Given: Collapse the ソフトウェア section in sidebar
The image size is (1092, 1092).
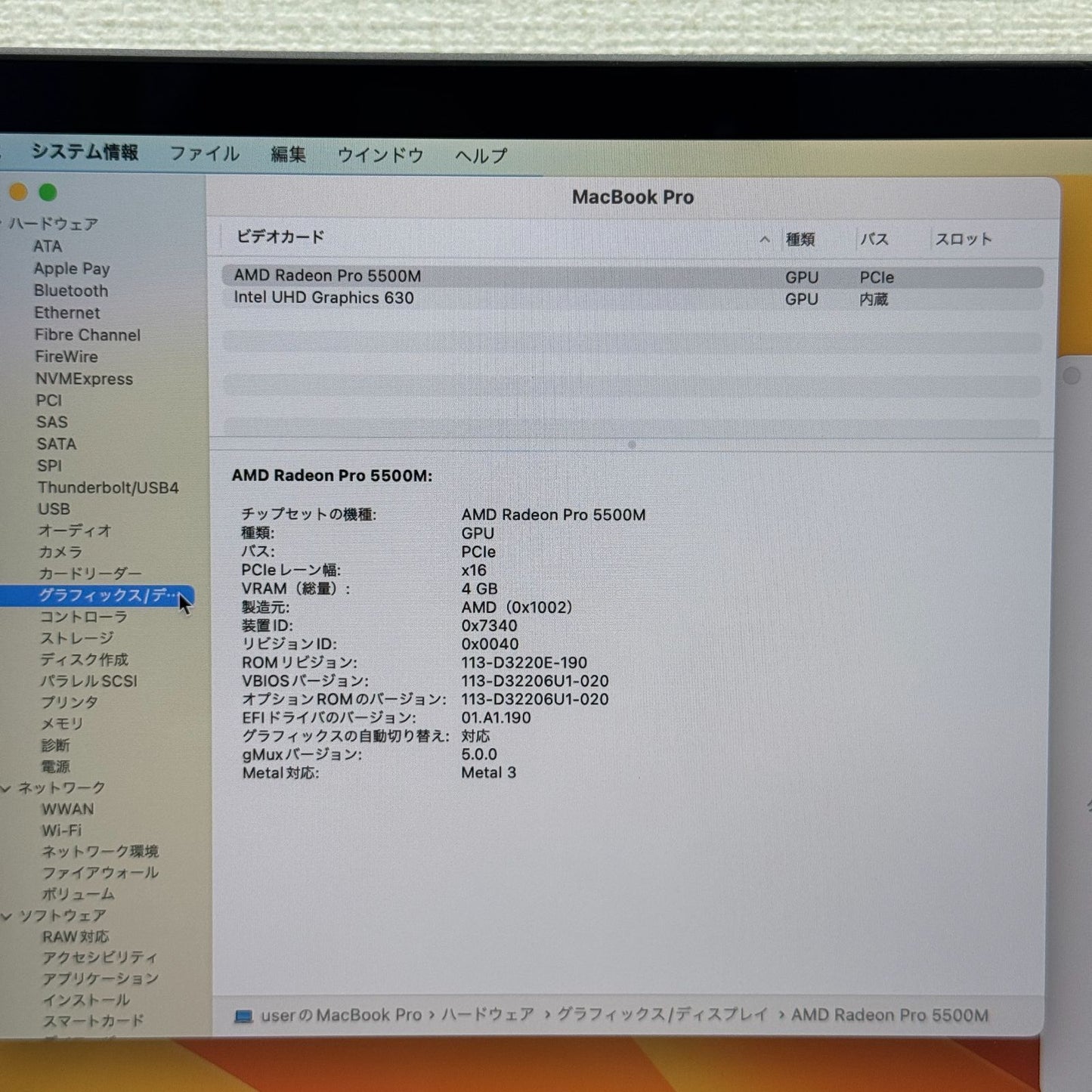Looking at the screenshot, I should (6, 916).
